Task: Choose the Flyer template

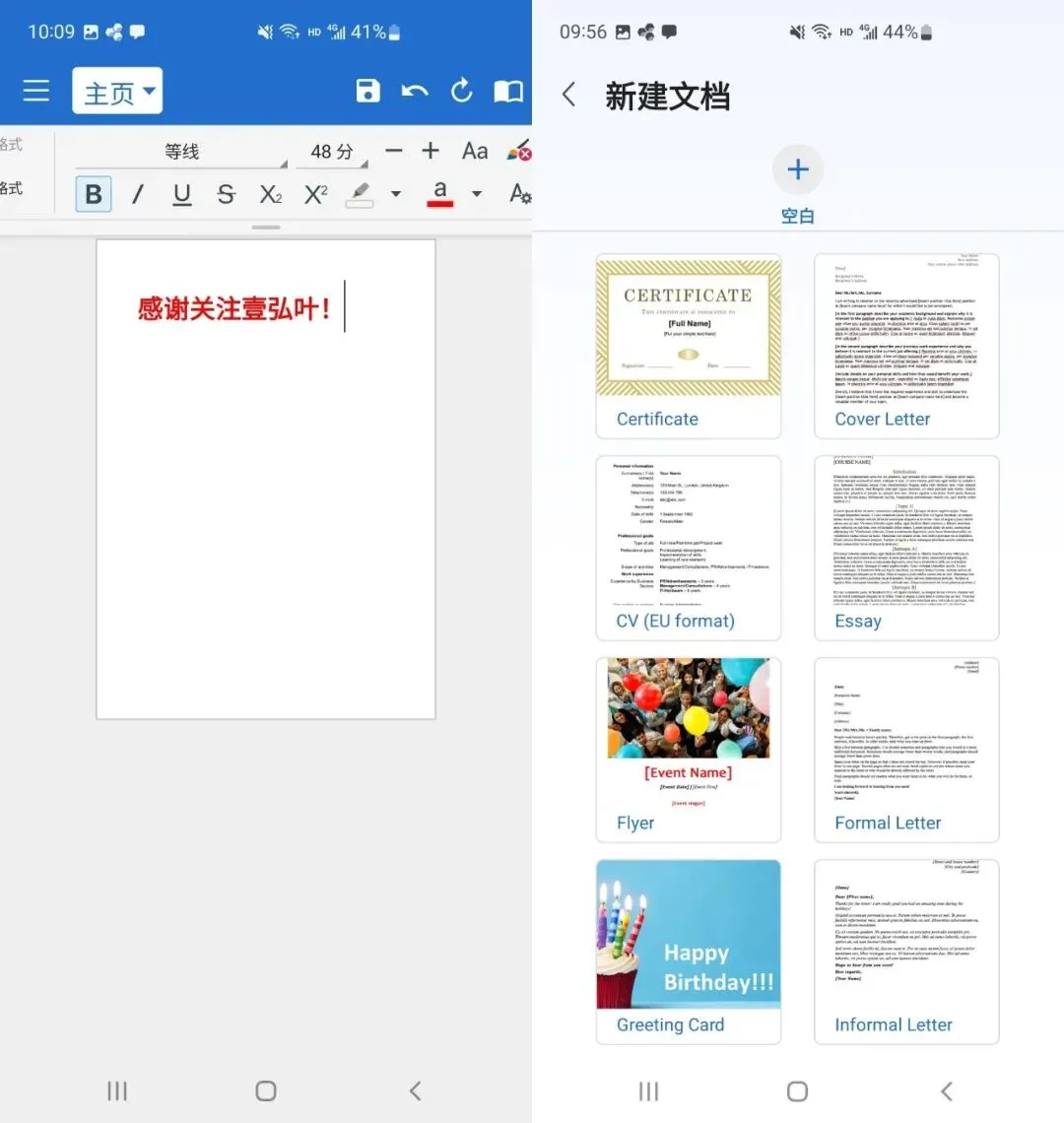Action: pos(688,750)
